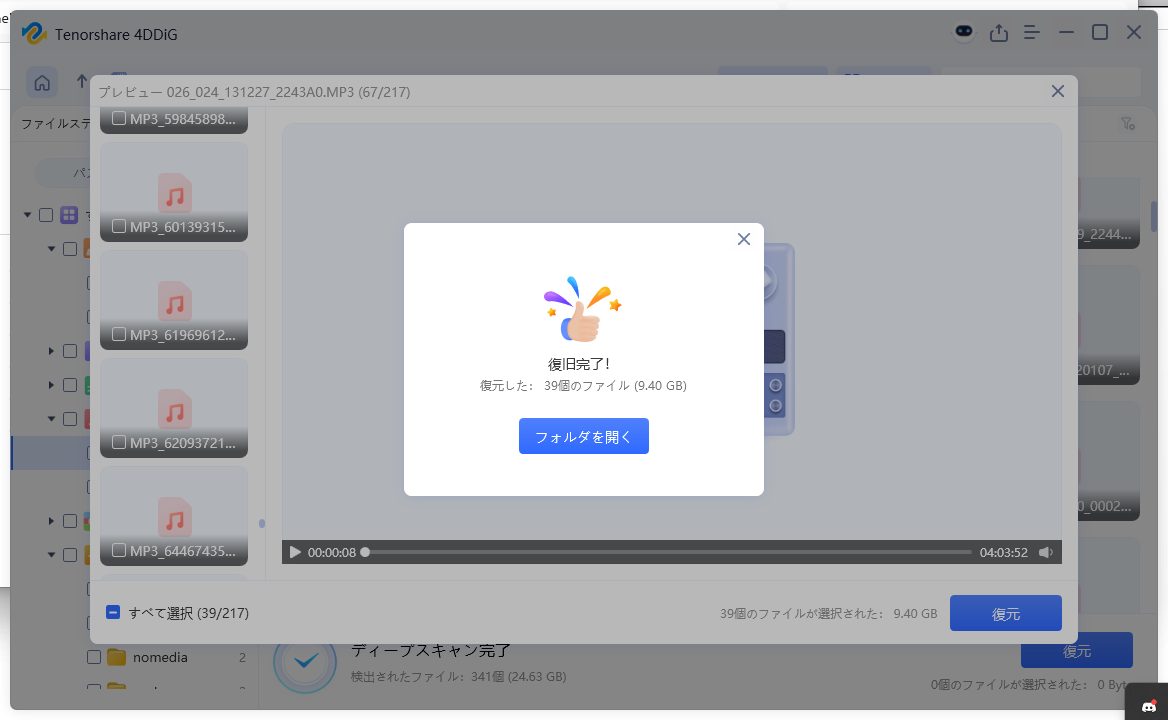Collapse the top-level tree root arrow
Screen dimensions: 1168x720
pyautogui.click(x=27, y=215)
